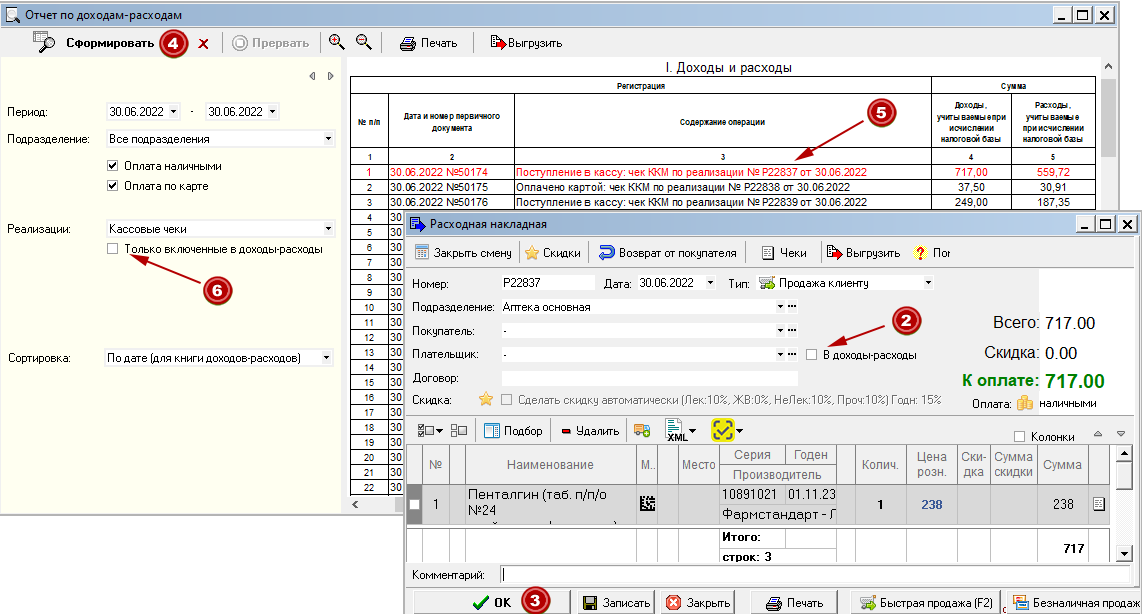
Task: Enable Только включенные в доходы-расходы checkbox
Action: pyautogui.click(x=112, y=249)
